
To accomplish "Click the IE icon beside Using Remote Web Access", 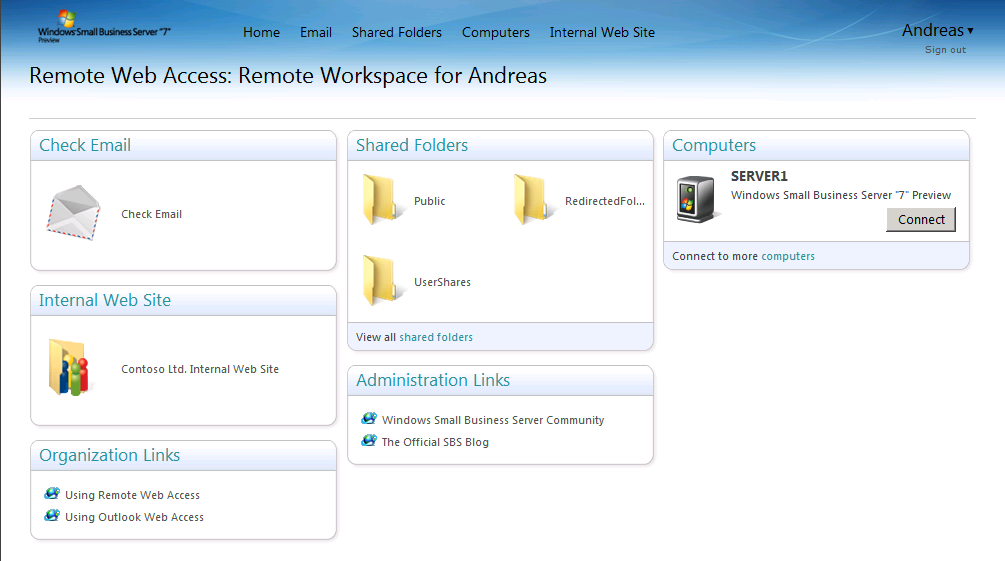I will click(52, 494).
